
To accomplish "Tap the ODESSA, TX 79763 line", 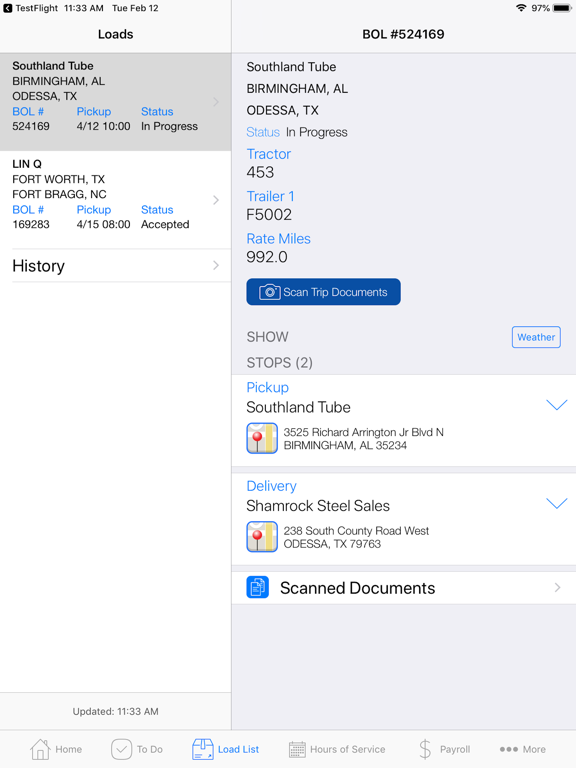I will pos(332,544).
